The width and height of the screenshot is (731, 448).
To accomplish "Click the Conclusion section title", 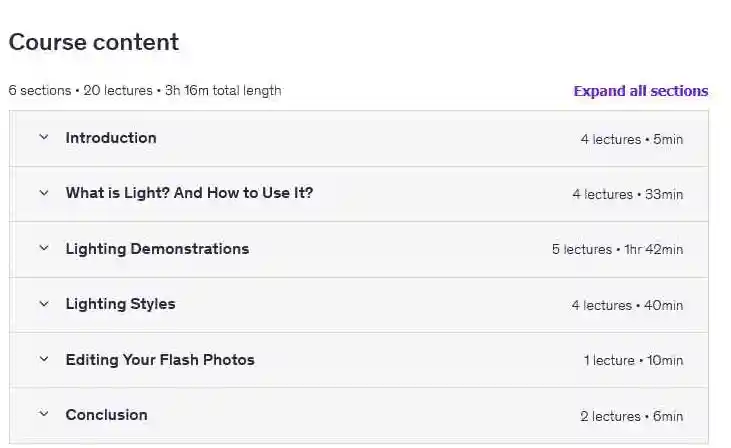I will pos(106,414).
